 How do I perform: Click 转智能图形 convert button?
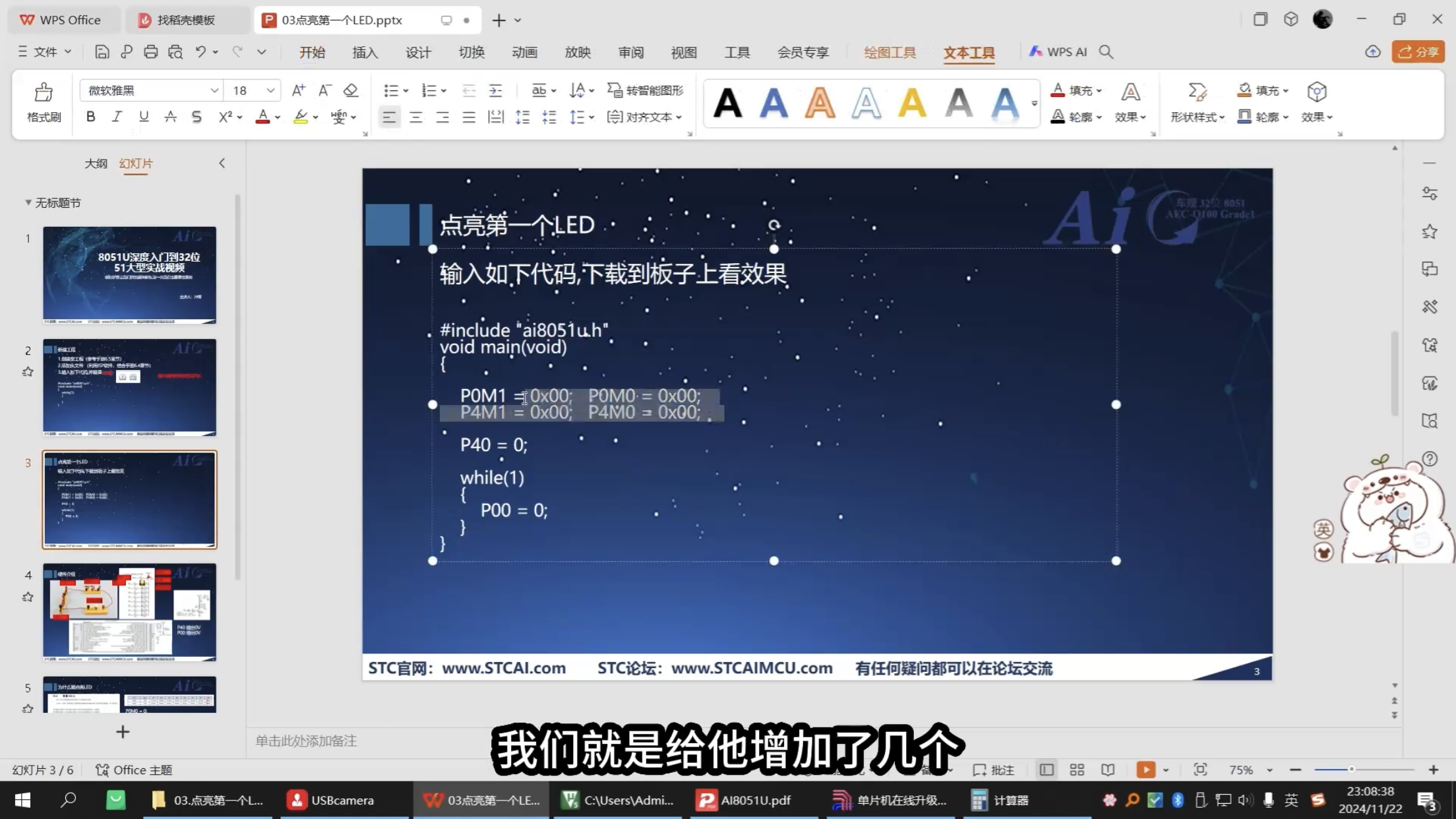click(645, 90)
